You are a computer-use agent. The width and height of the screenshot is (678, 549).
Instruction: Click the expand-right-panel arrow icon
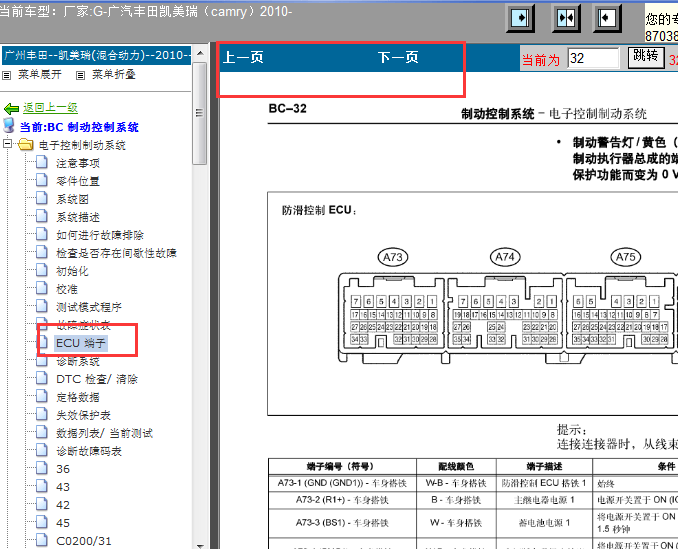pyautogui.click(x=520, y=18)
